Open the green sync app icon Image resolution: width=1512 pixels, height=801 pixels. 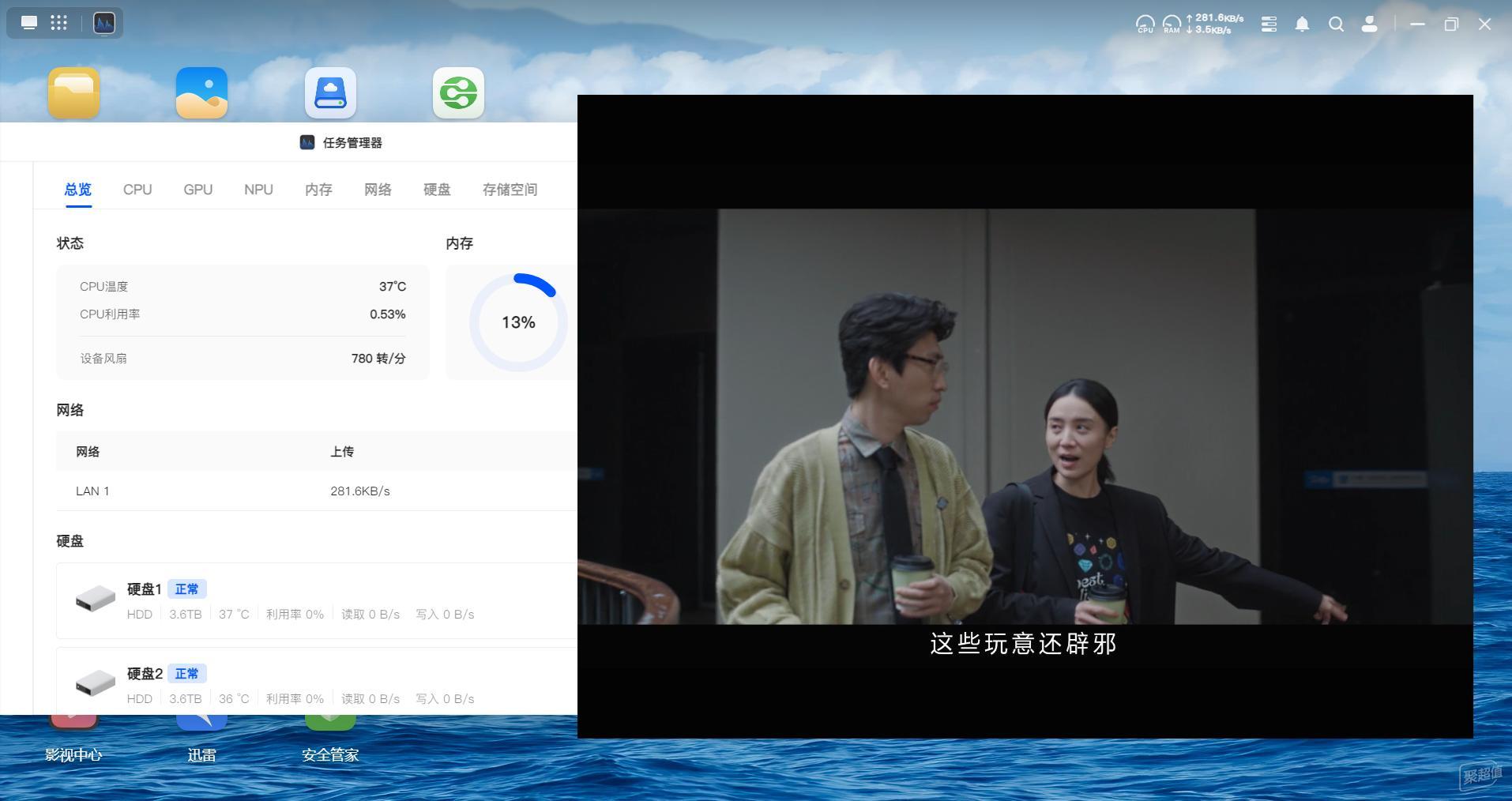(x=459, y=93)
